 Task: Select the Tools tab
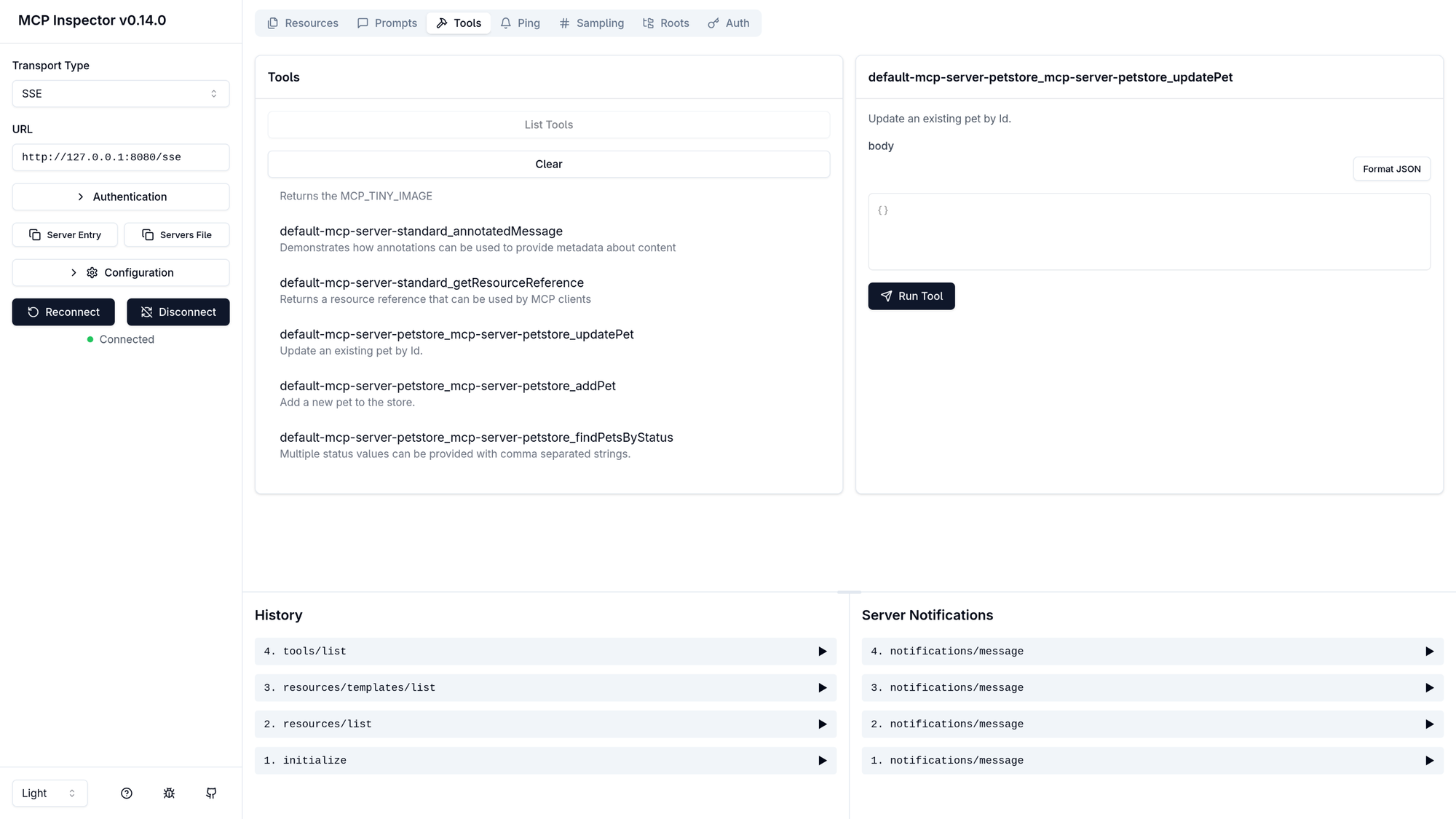(459, 23)
